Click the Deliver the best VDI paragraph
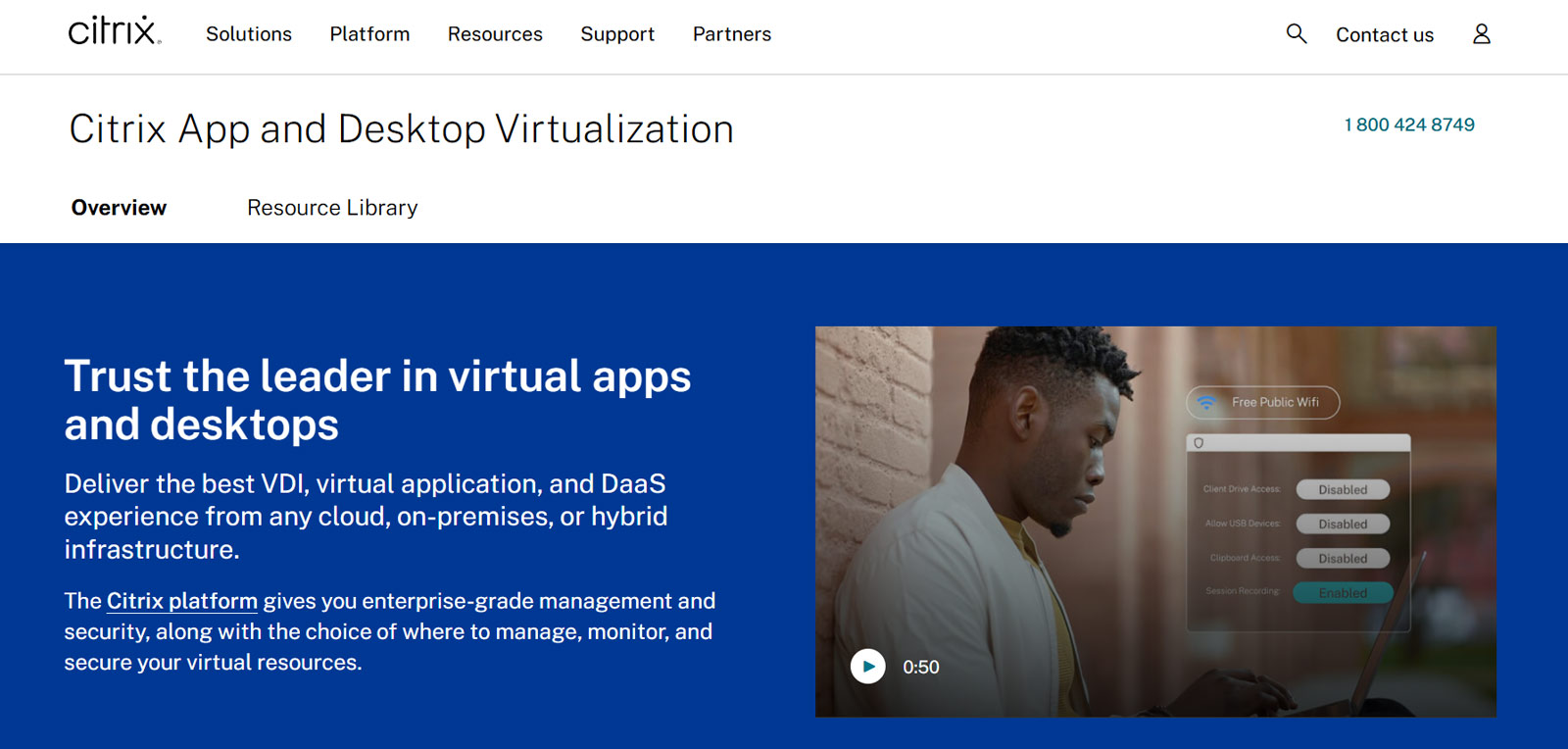Screen dimensions: 1568x749 [x=366, y=517]
